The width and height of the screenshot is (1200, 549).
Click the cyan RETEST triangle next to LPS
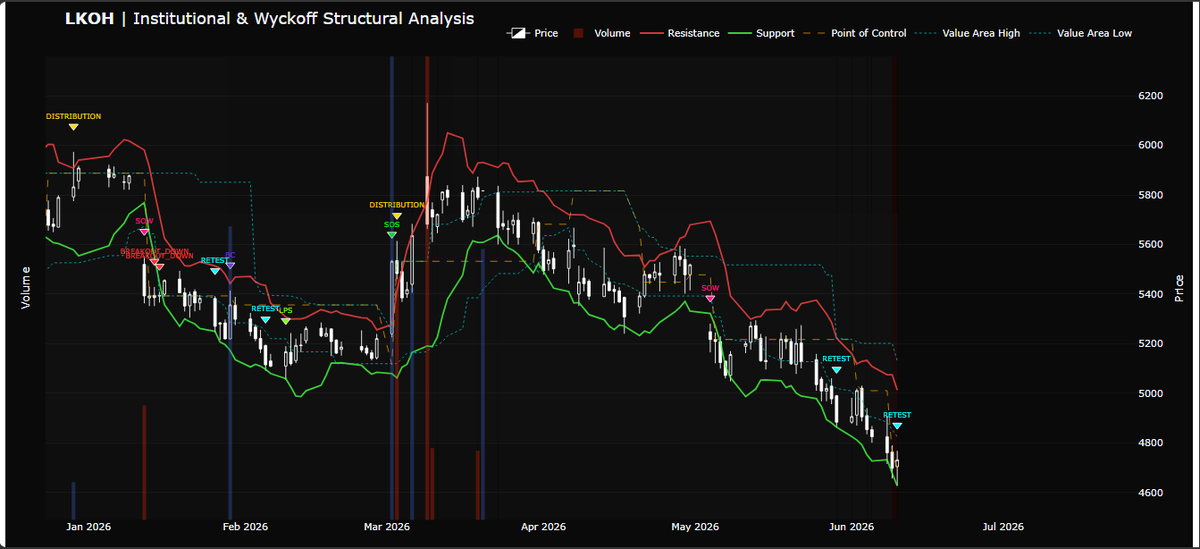[265, 320]
